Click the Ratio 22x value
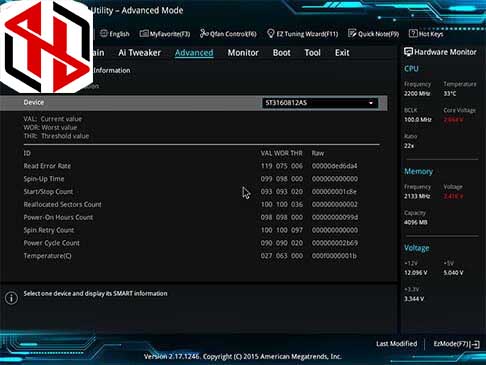486x365 pixels. pyautogui.click(x=409, y=146)
